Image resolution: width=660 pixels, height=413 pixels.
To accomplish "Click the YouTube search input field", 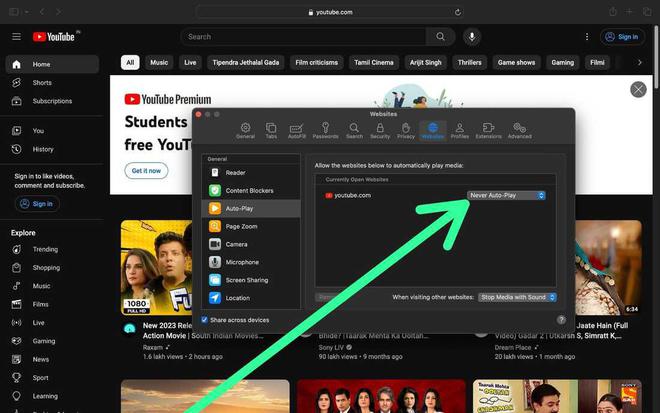I will (x=304, y=37).
